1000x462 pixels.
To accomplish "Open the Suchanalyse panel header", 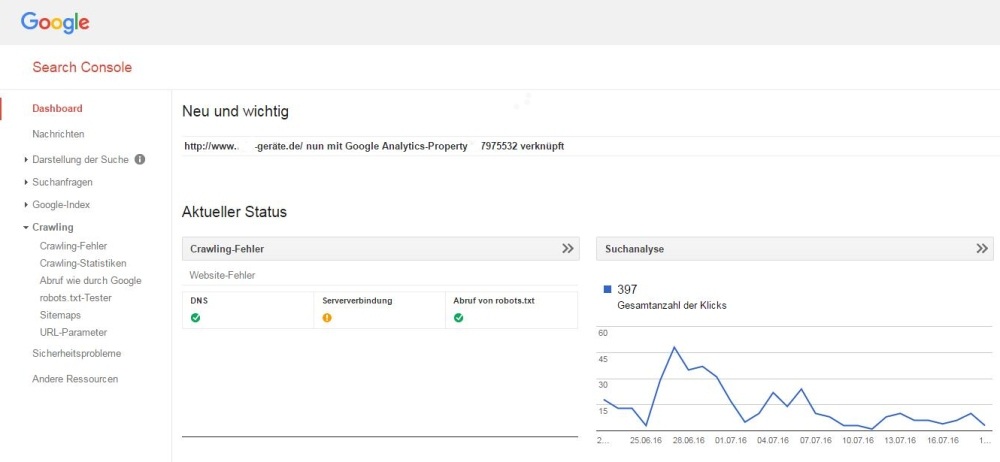I will [x=795, y=249].
